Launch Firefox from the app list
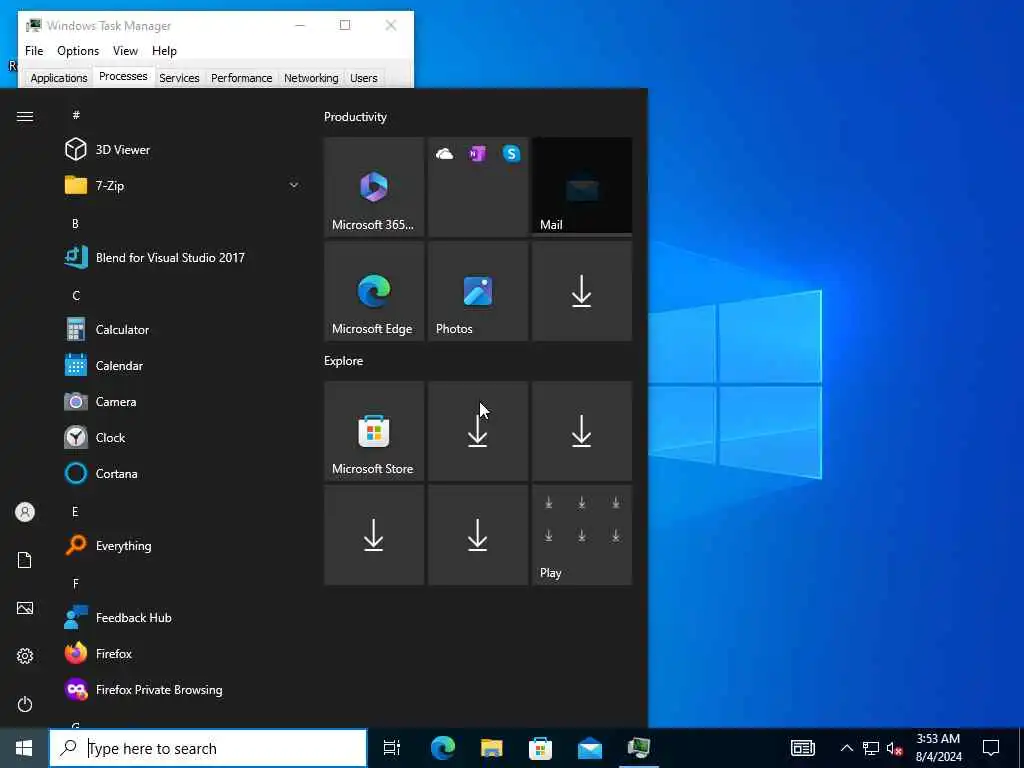 183,654
